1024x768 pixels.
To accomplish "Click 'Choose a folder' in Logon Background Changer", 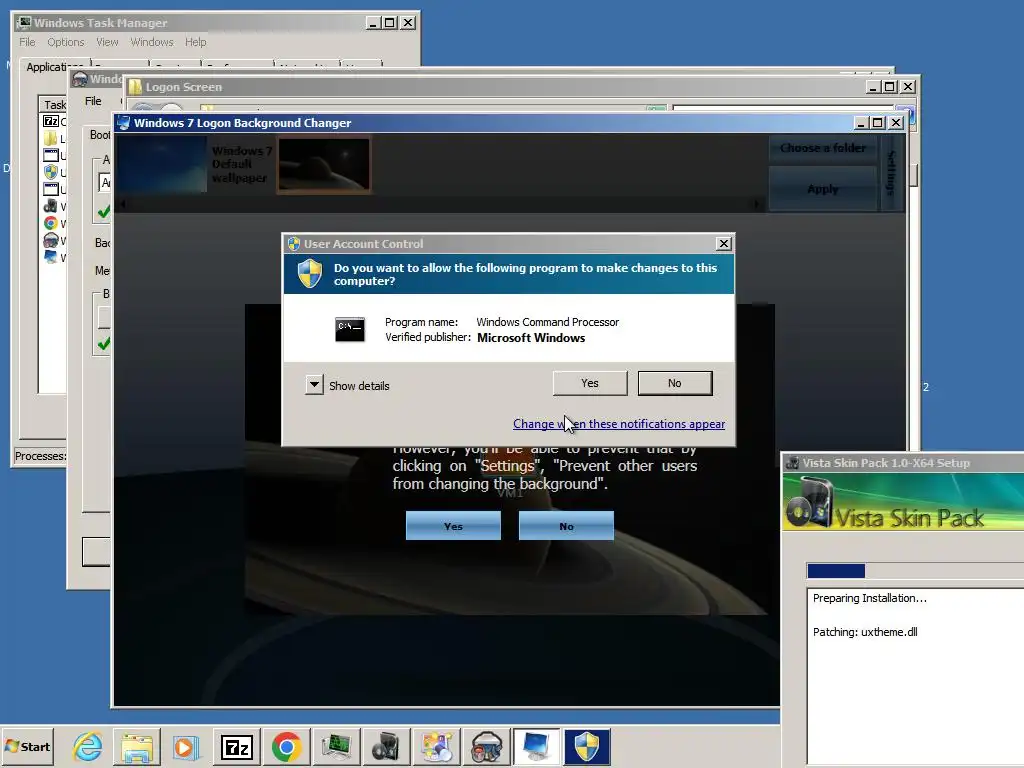I will point(823,148).
